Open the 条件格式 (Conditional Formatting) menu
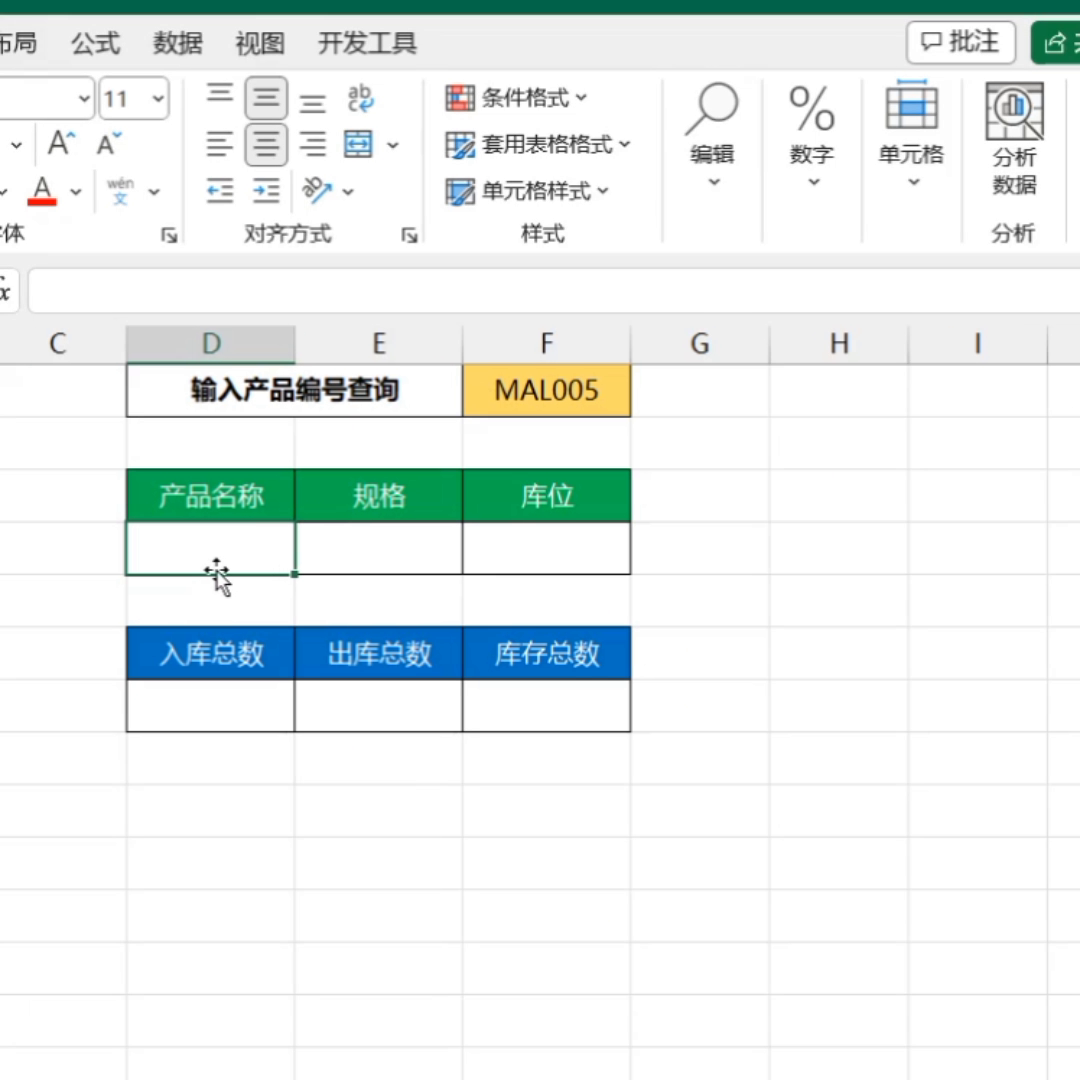Screen dimensions: 1080x1080 516,98
